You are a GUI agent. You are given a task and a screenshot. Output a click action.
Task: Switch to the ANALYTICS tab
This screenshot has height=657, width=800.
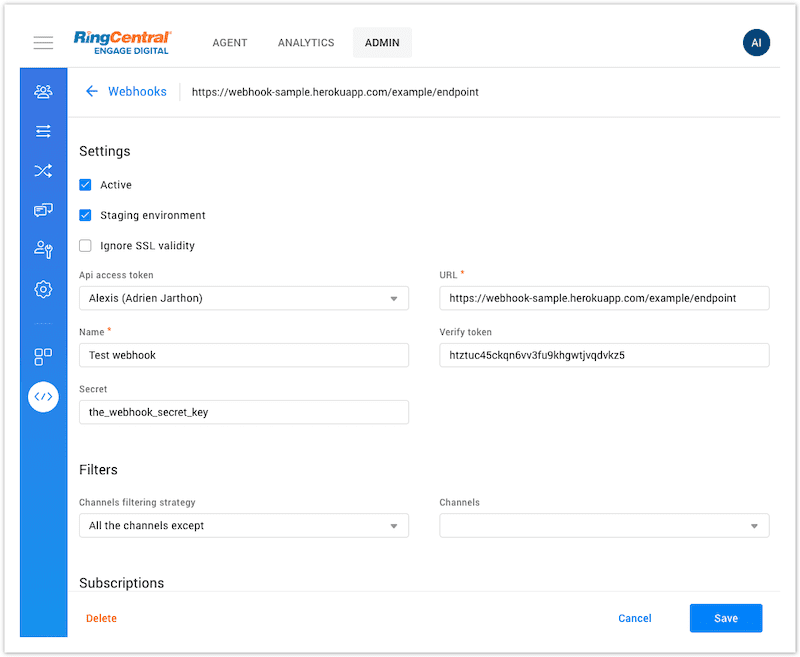click(x=305, y=42)
